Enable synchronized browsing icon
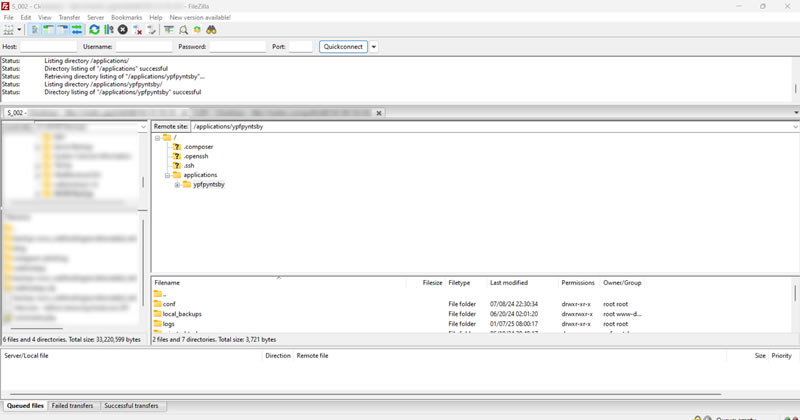800x420 pixels. pos(197,30)
